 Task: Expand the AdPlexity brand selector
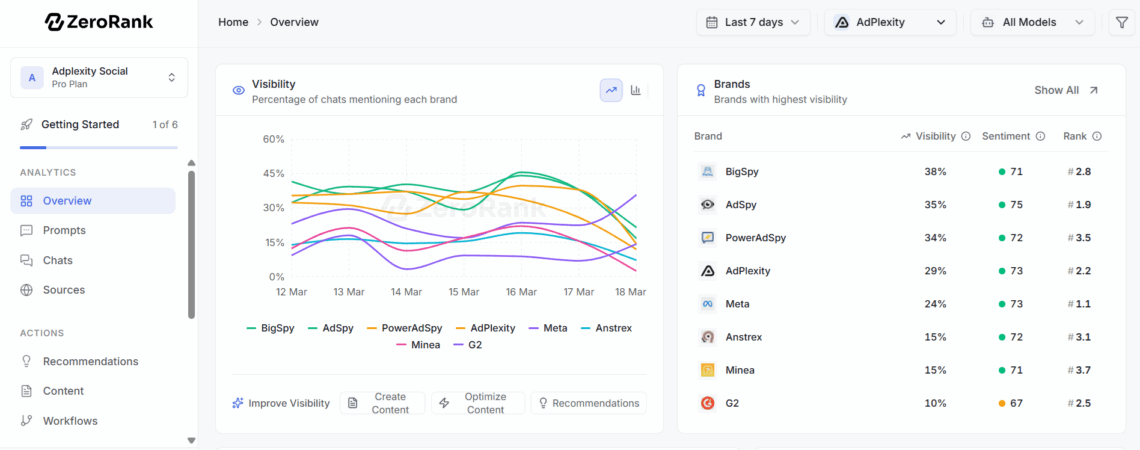tap(890, 22)
